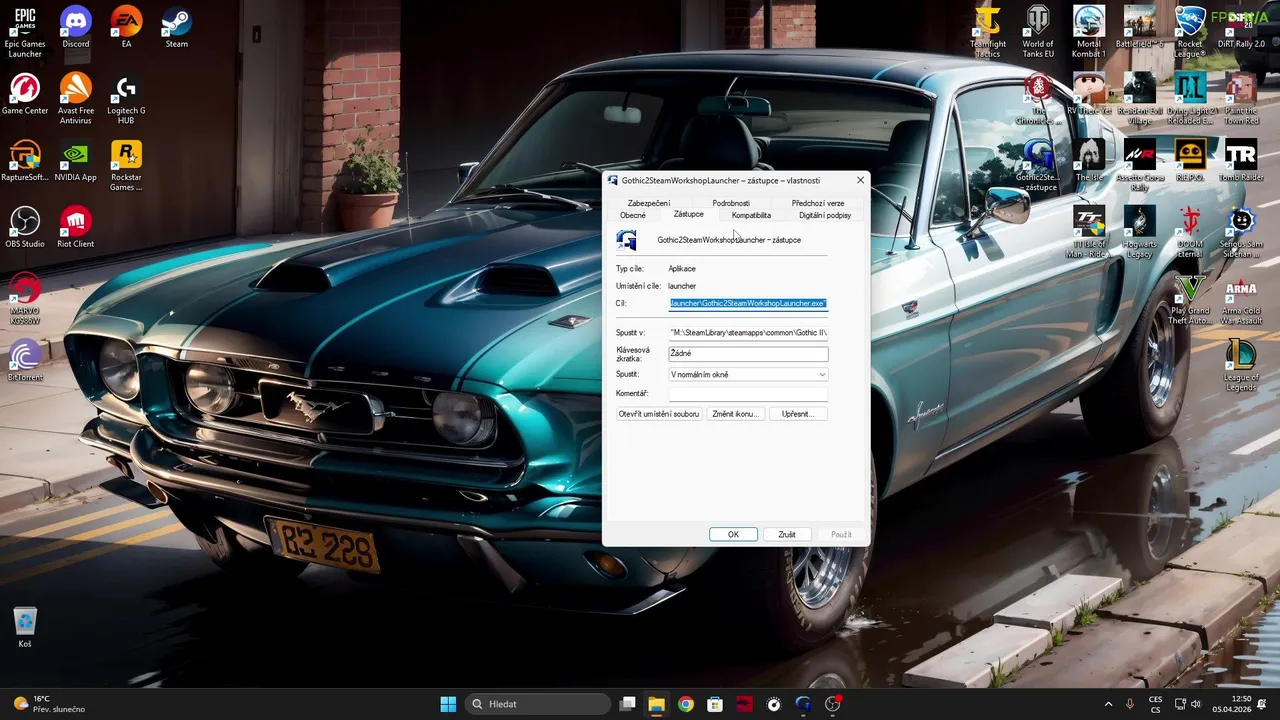Viewport: 1280px width, 720px height.
Task: Select The Isle desktop icon
Action: coord(1089,161)
